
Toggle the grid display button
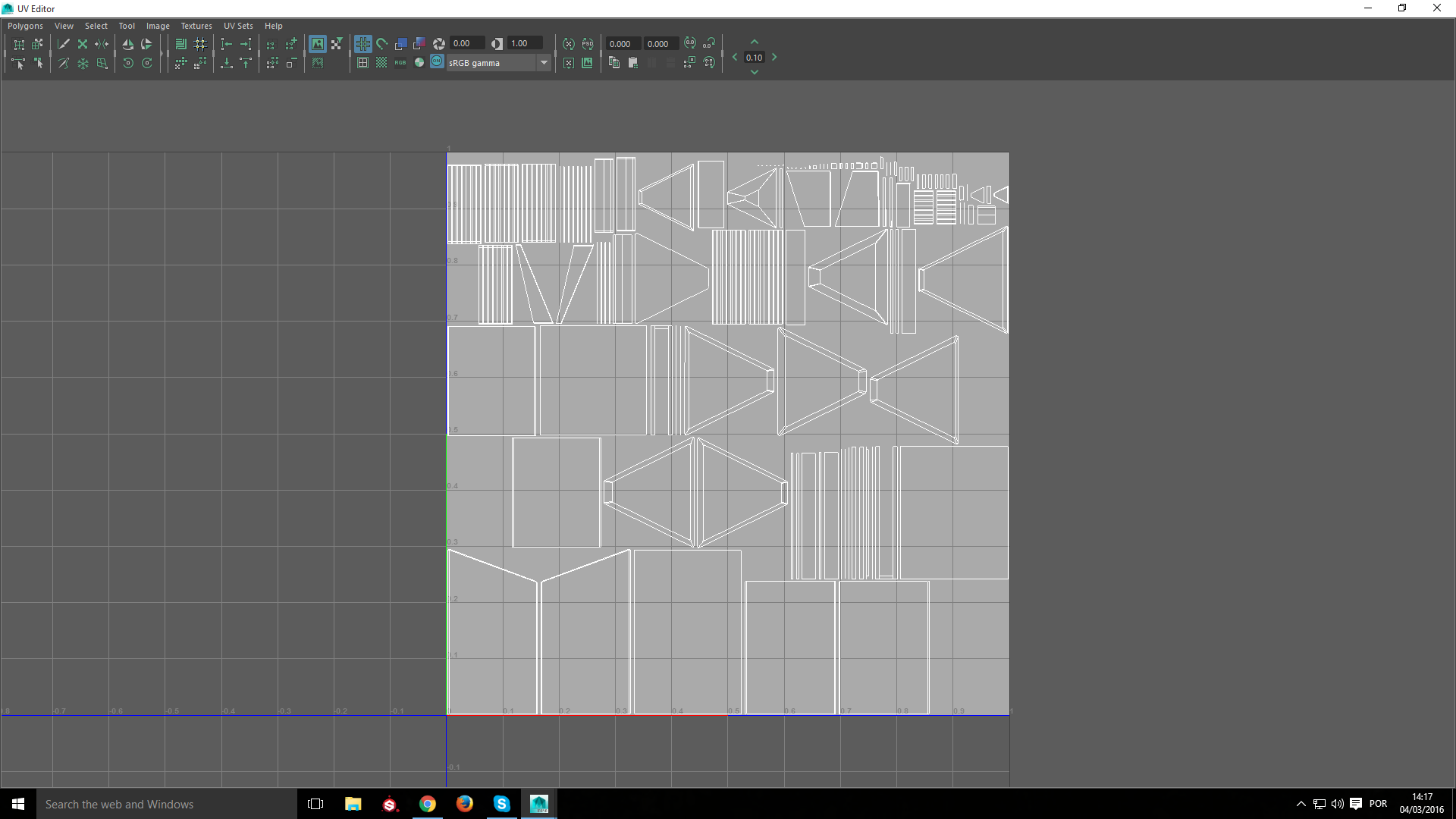363,44
